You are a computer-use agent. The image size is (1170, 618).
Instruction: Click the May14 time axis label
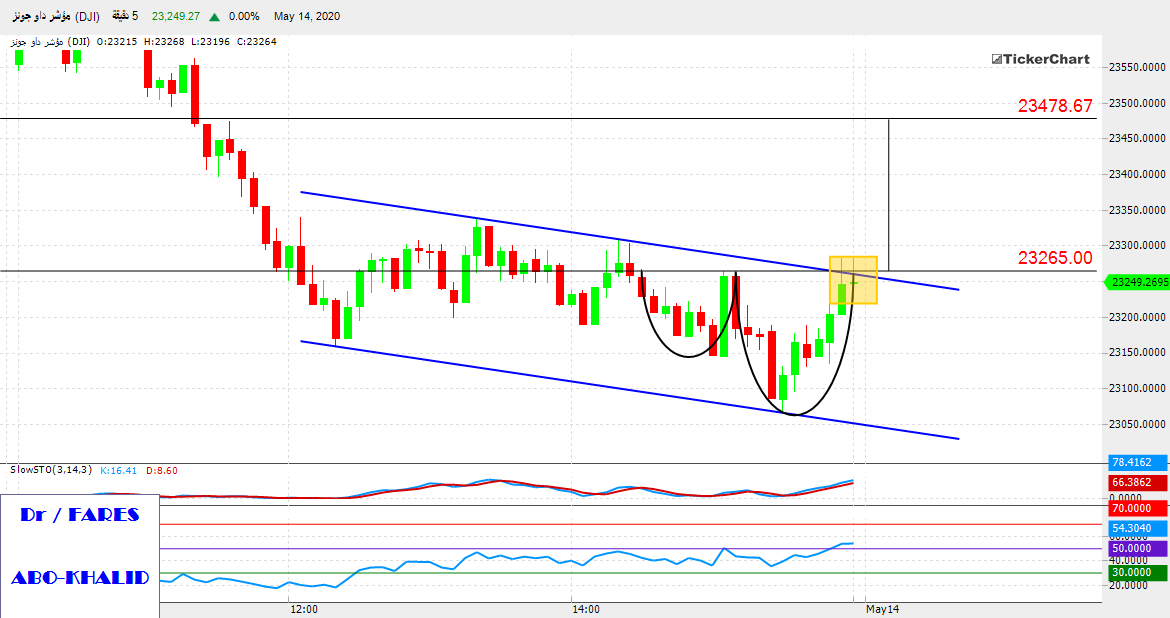click(883, 609)
